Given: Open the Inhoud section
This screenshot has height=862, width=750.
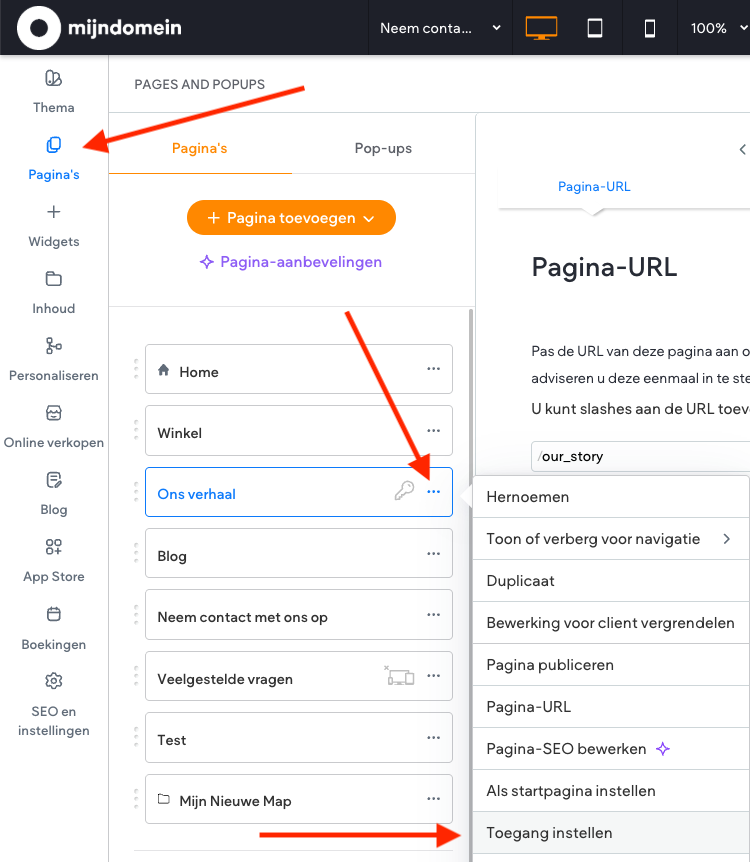Looking at the screenshot, I should [54, 291].
